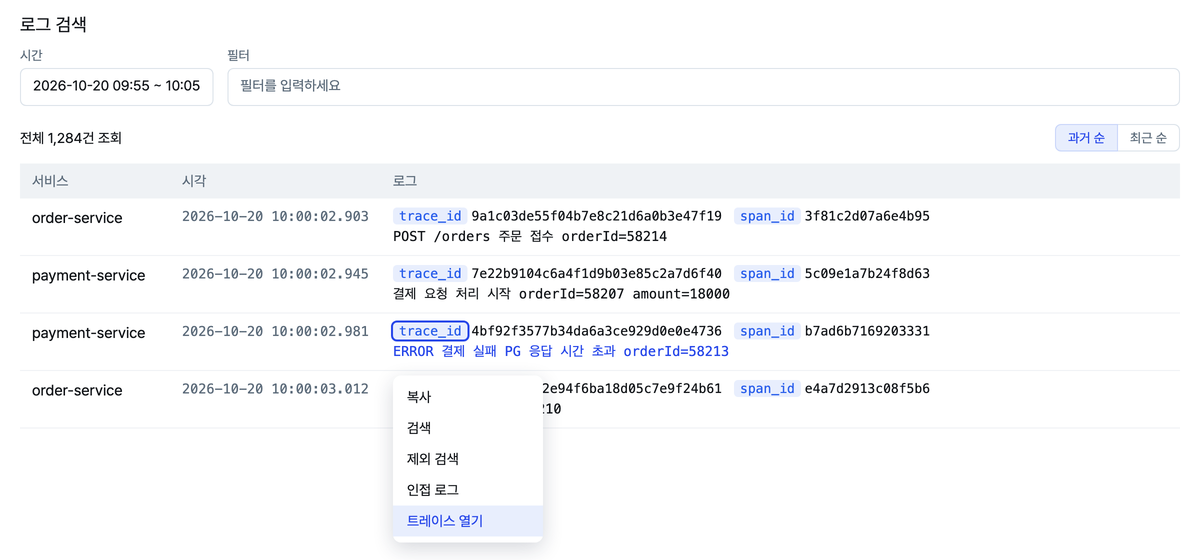Viewport: 1200px width, 560px height.
Task: Click span value e4a7d2913c08f5b6
Action: (x=867, y=388)
